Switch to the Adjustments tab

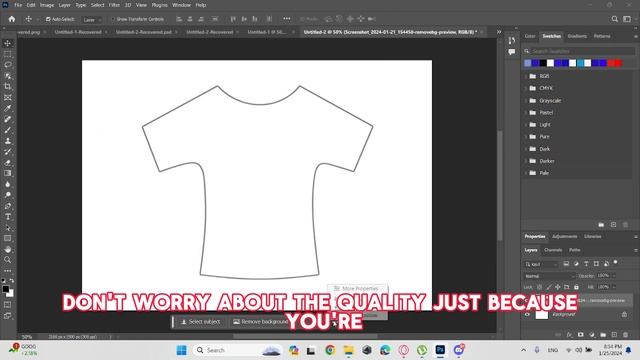click(x=564, y=237)
